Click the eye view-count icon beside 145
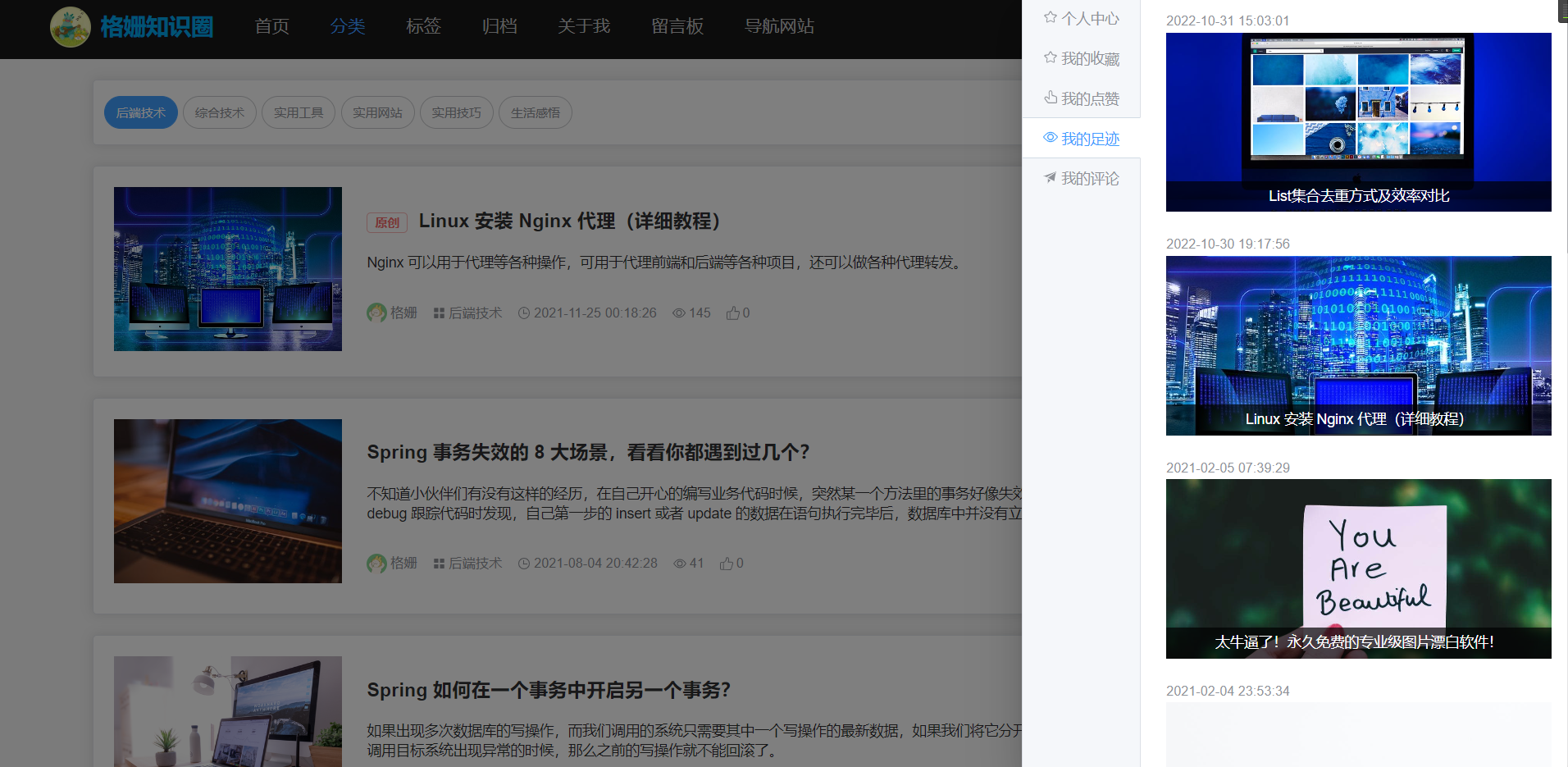 click(679, 313)
